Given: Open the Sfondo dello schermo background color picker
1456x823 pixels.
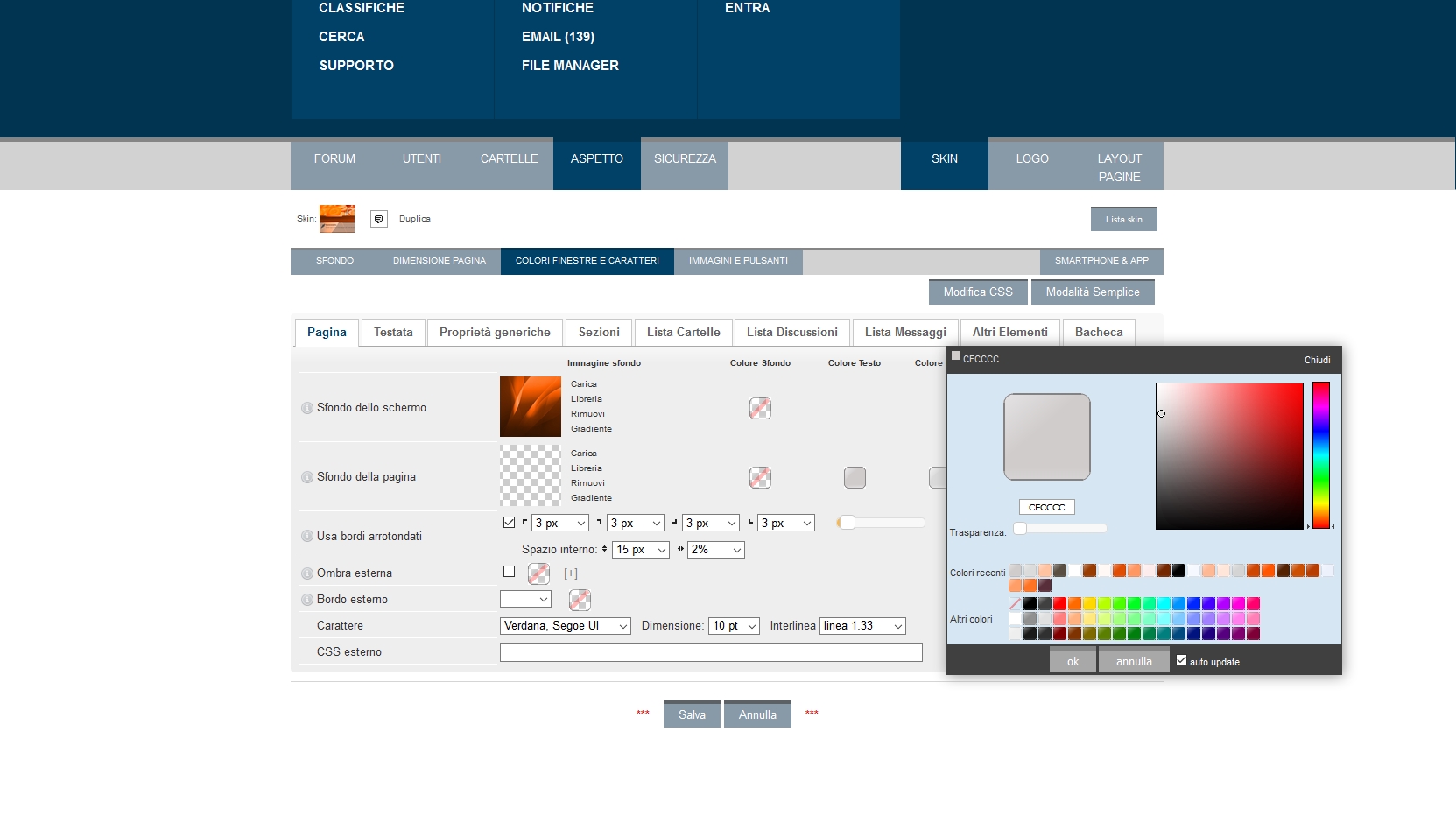Looking at the screenshot, I should pos(760,408).
